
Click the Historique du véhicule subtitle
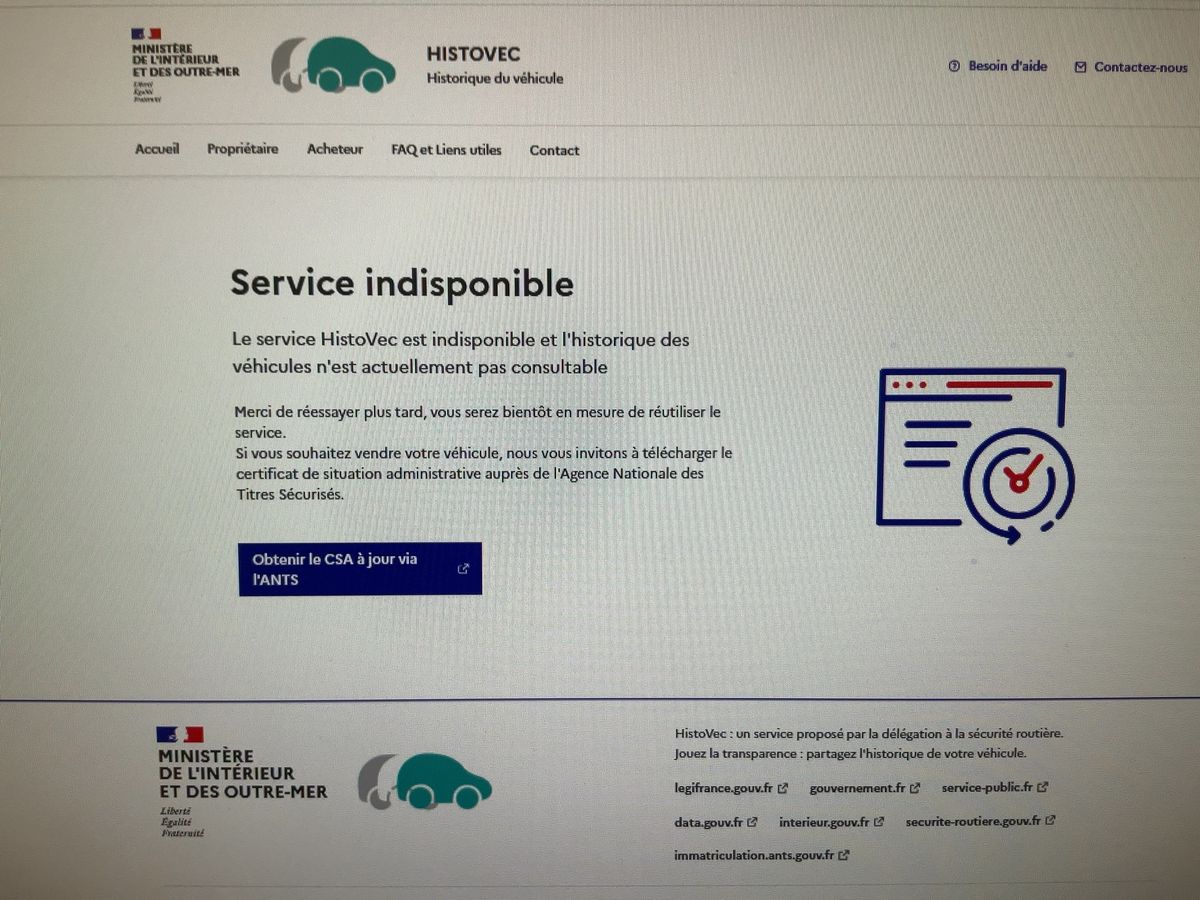[x=495, y=78]
